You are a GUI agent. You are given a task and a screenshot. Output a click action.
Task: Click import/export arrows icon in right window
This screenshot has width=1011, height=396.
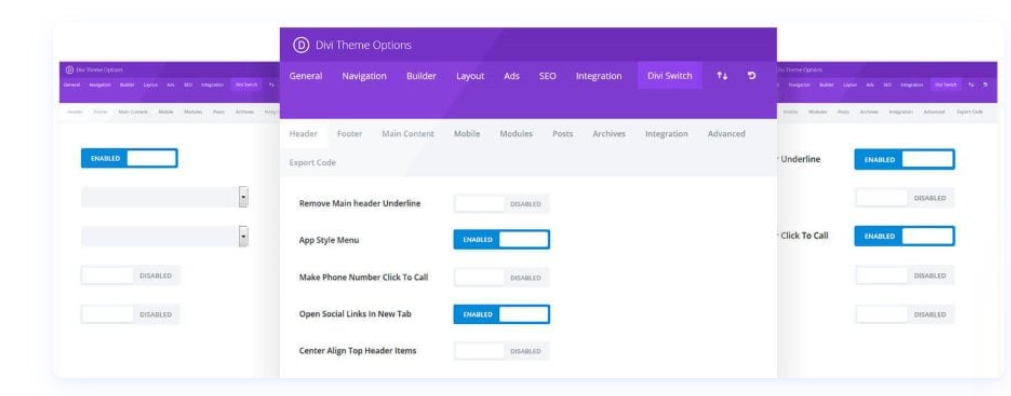pos(971,84)
